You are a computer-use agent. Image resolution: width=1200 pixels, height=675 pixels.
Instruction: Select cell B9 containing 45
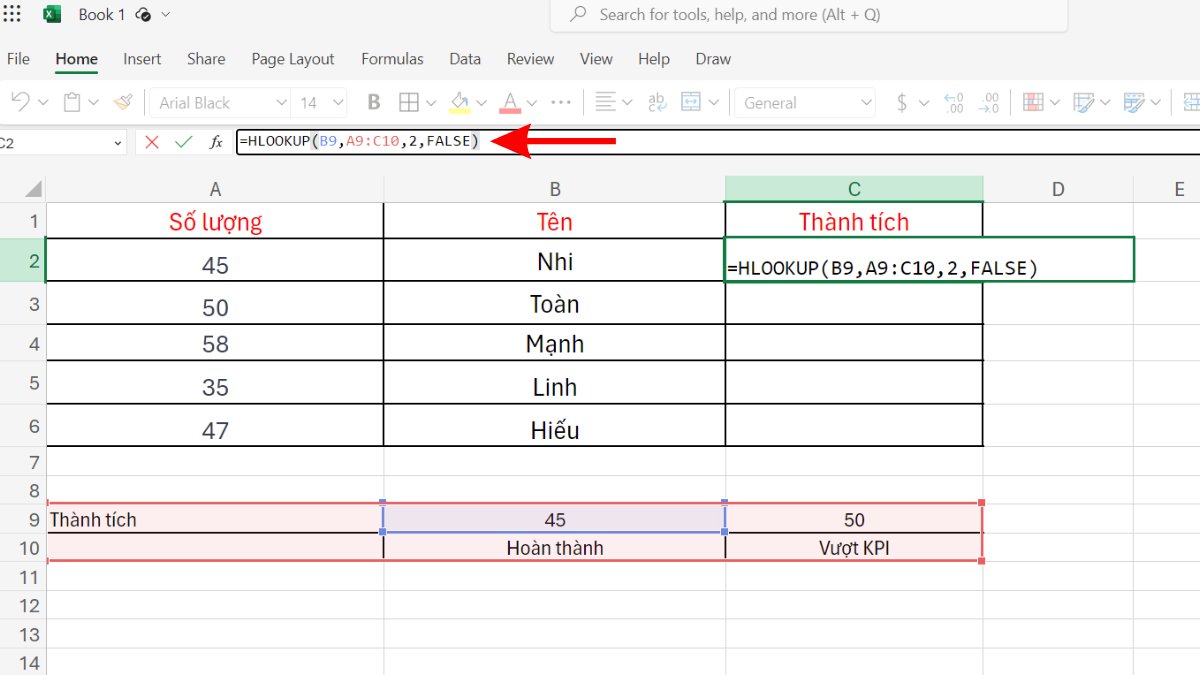click(555, 519)
